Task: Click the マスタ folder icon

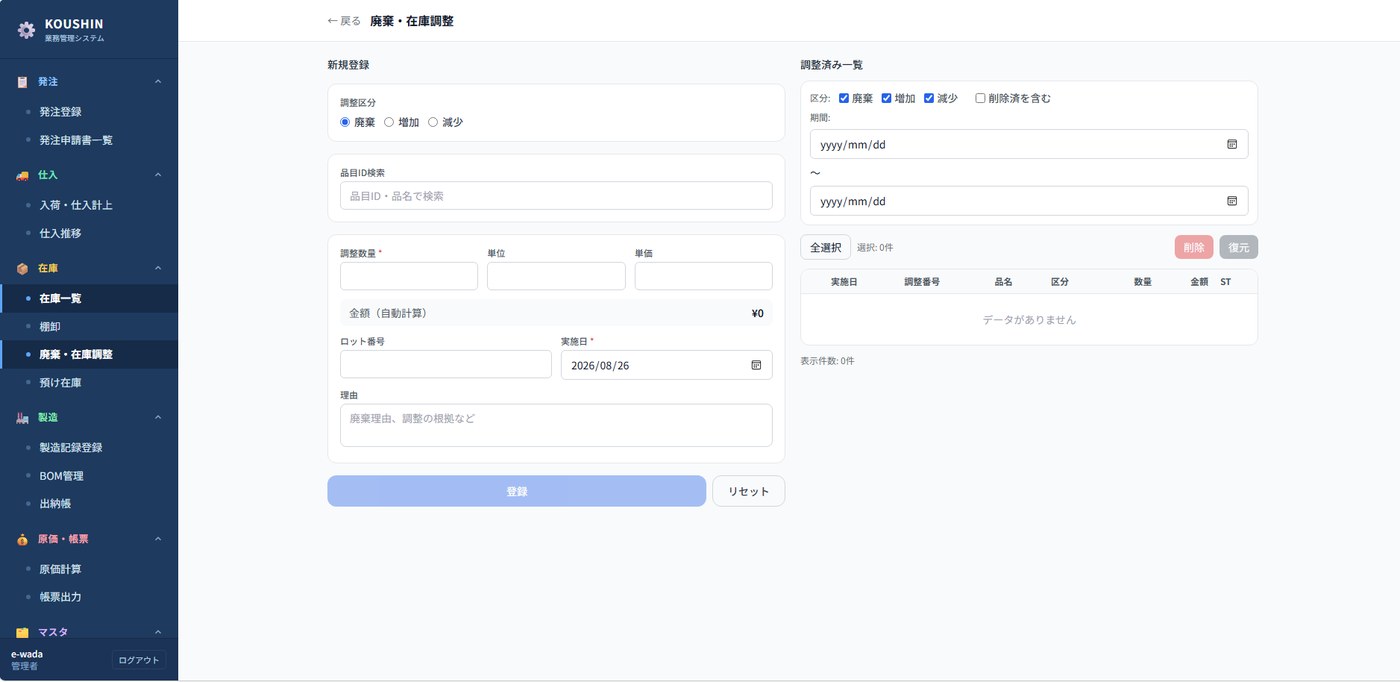Action: click(x=22, y=632)
